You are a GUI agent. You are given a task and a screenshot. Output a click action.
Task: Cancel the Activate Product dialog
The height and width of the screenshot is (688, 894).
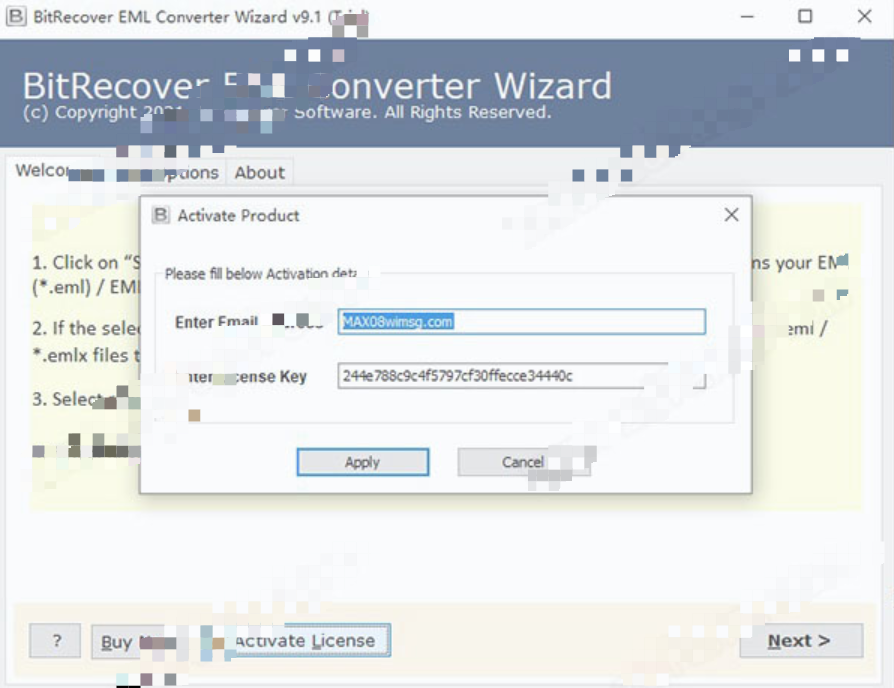pyautogui.click(x=523, y=462)
